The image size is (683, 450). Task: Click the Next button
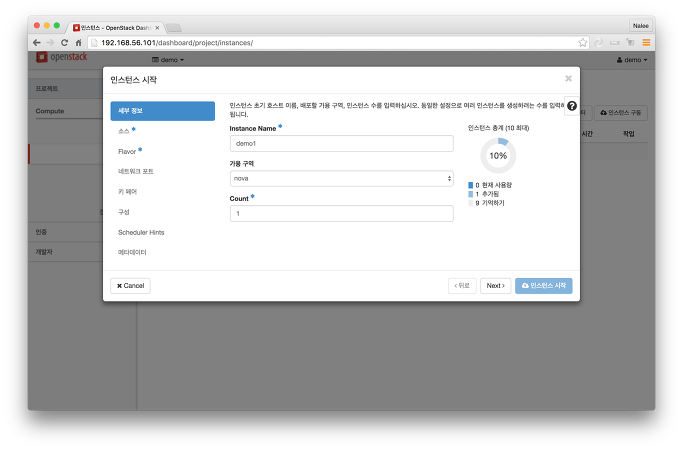(x=496, y=286)
